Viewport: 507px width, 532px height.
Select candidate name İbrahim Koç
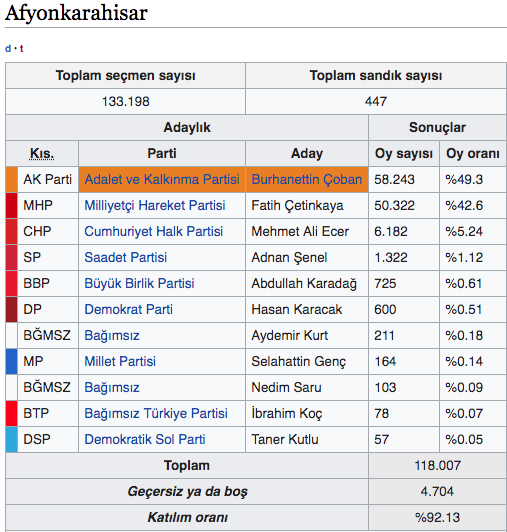pos(287,413)
